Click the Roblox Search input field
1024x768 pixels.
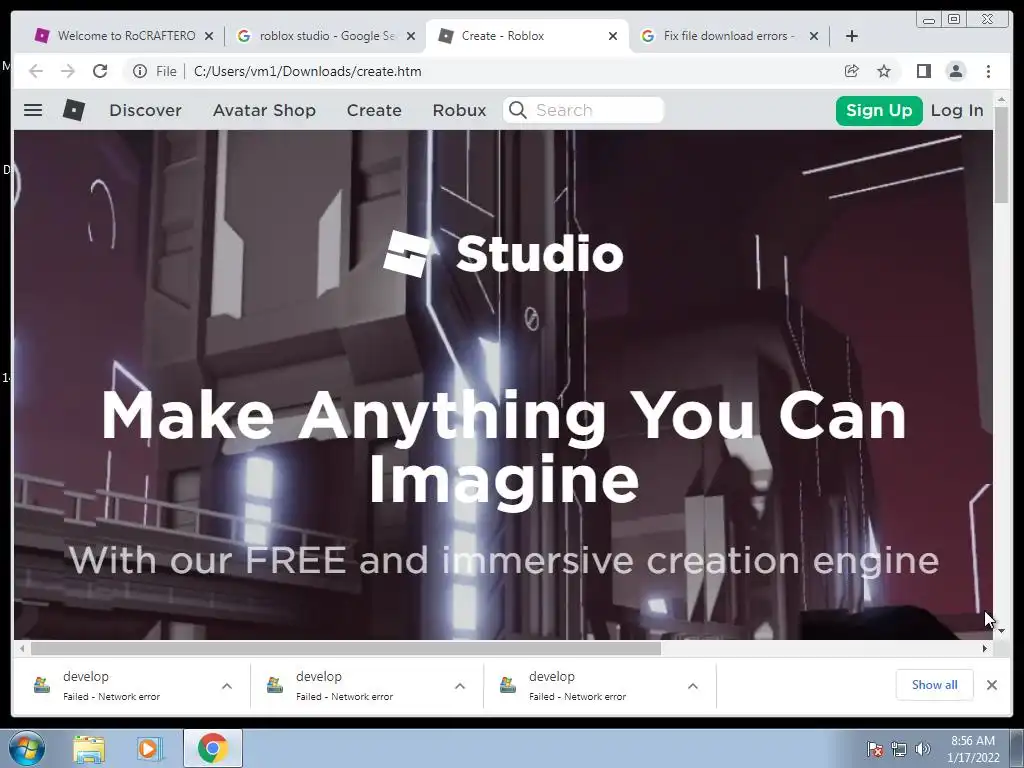pos(583,110)
